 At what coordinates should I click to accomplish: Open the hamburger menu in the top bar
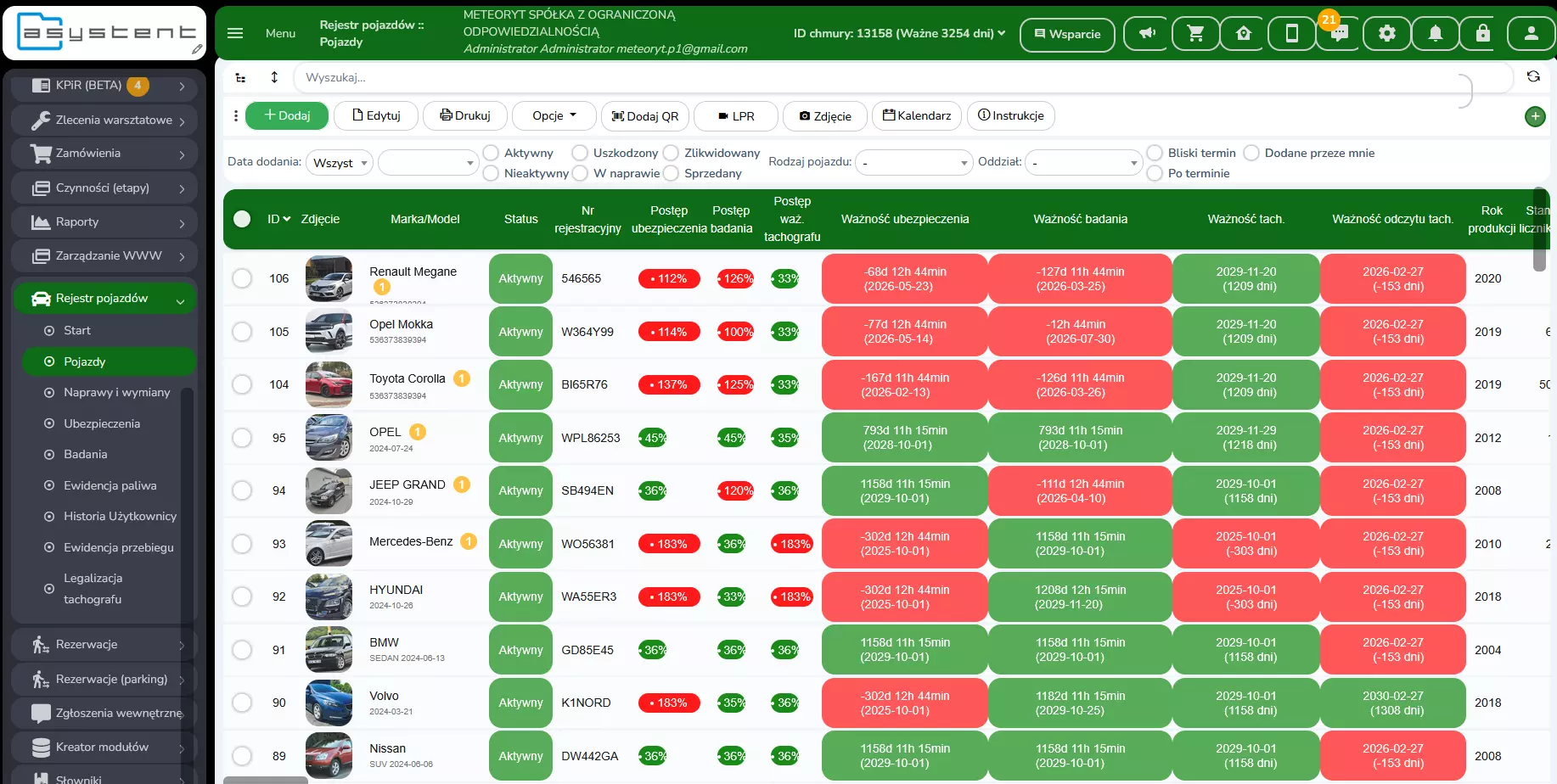coord(235,33)
